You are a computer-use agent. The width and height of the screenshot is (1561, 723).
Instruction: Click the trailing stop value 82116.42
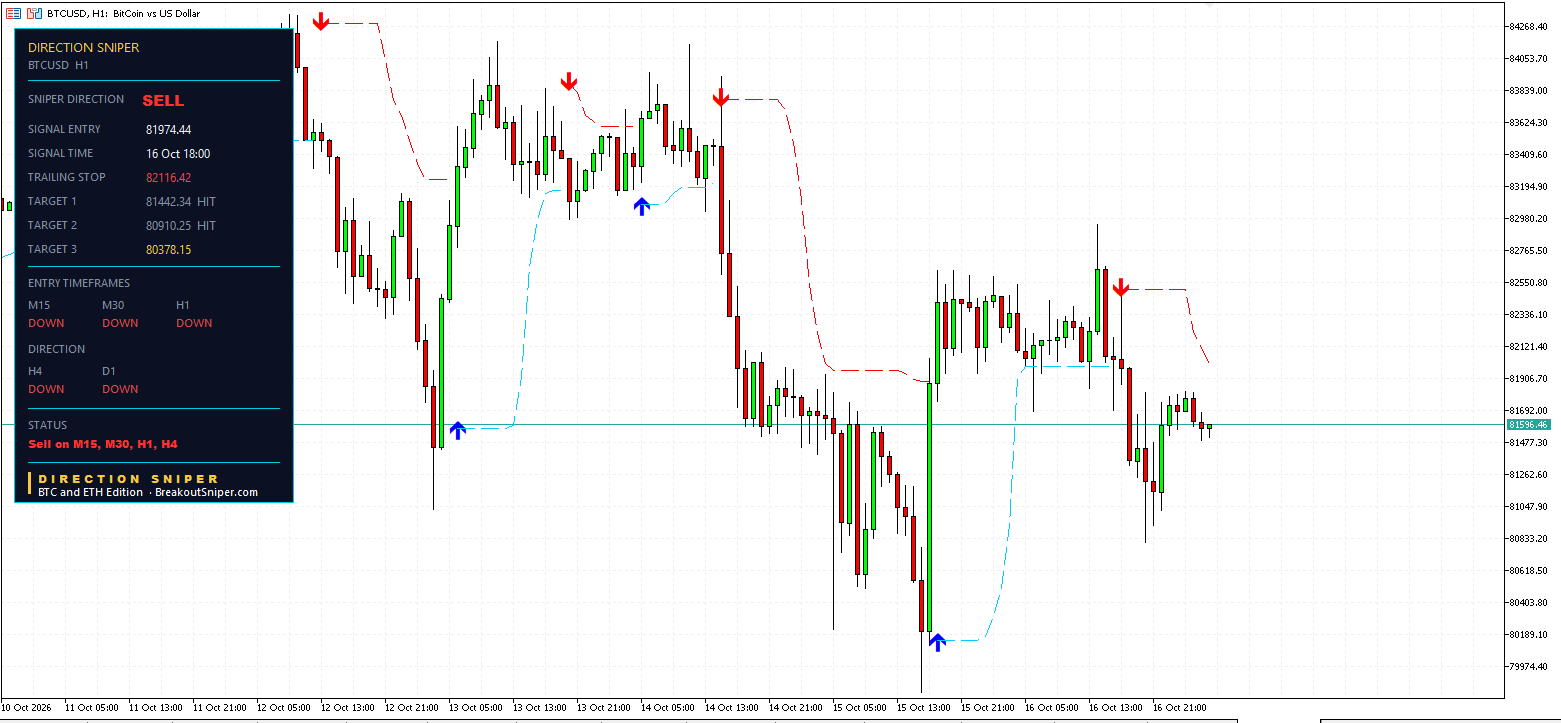[168, 177]
